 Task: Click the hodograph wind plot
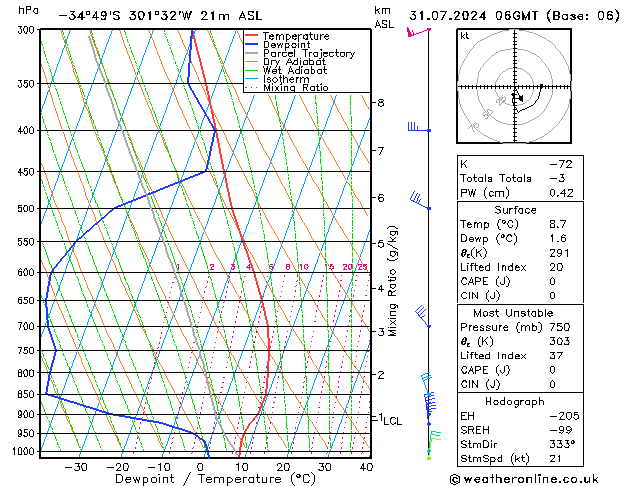coord(514,86)
